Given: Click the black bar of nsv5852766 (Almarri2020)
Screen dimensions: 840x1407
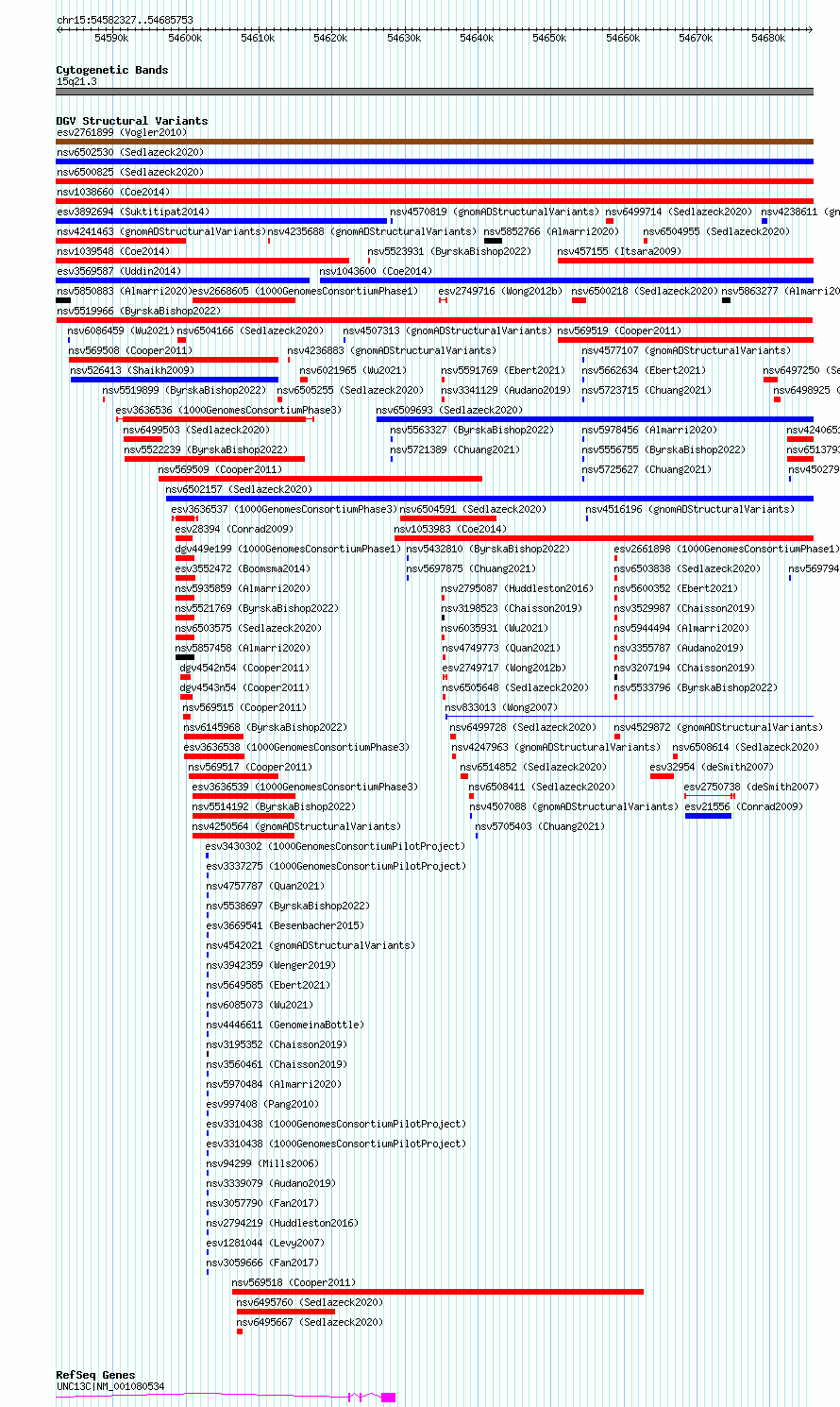Looking at the screenshot, I should click(493, 241).
